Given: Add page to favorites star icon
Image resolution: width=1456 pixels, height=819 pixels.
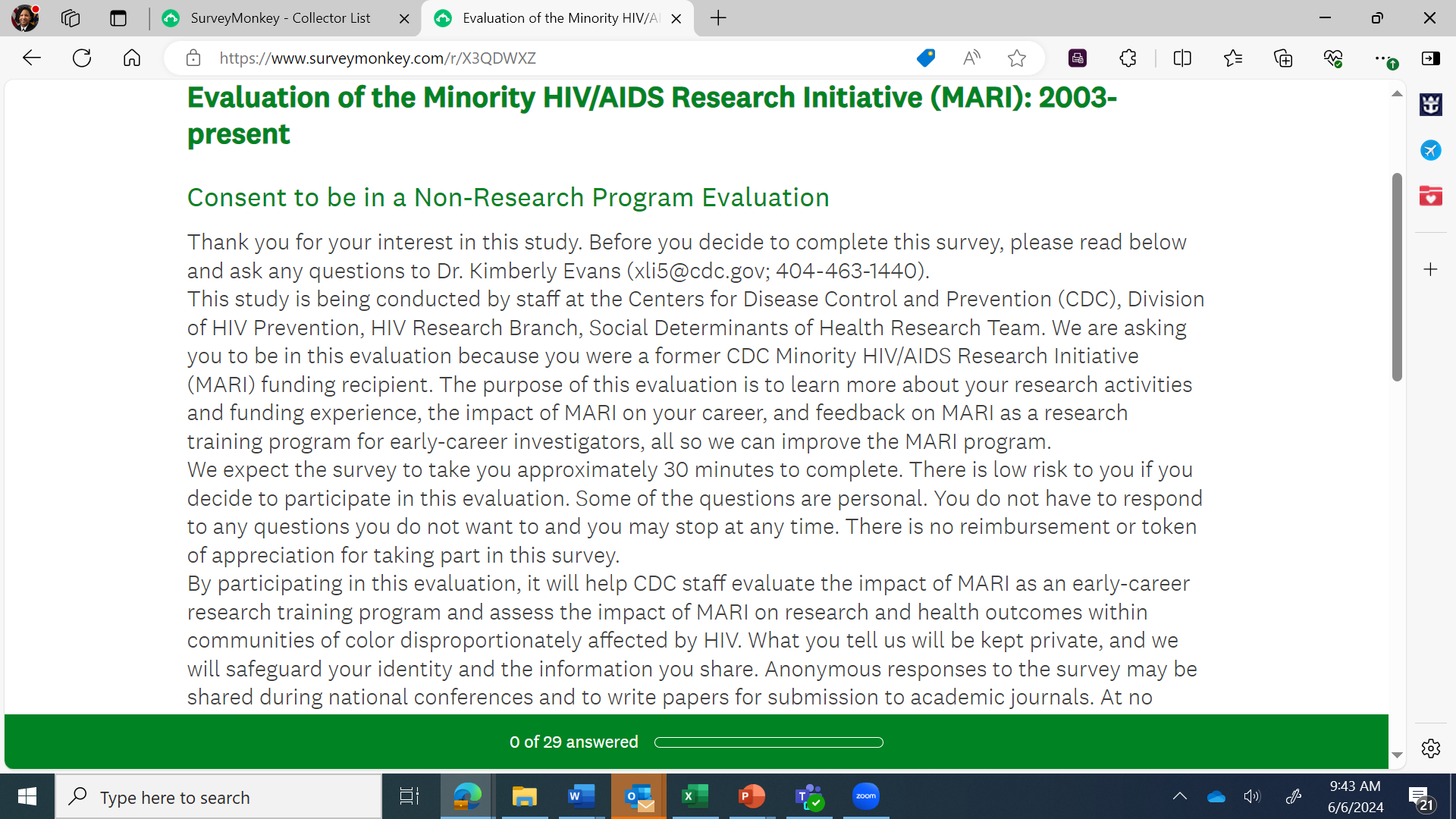Looking at the screenshot, I should [x=1017, y=58].
